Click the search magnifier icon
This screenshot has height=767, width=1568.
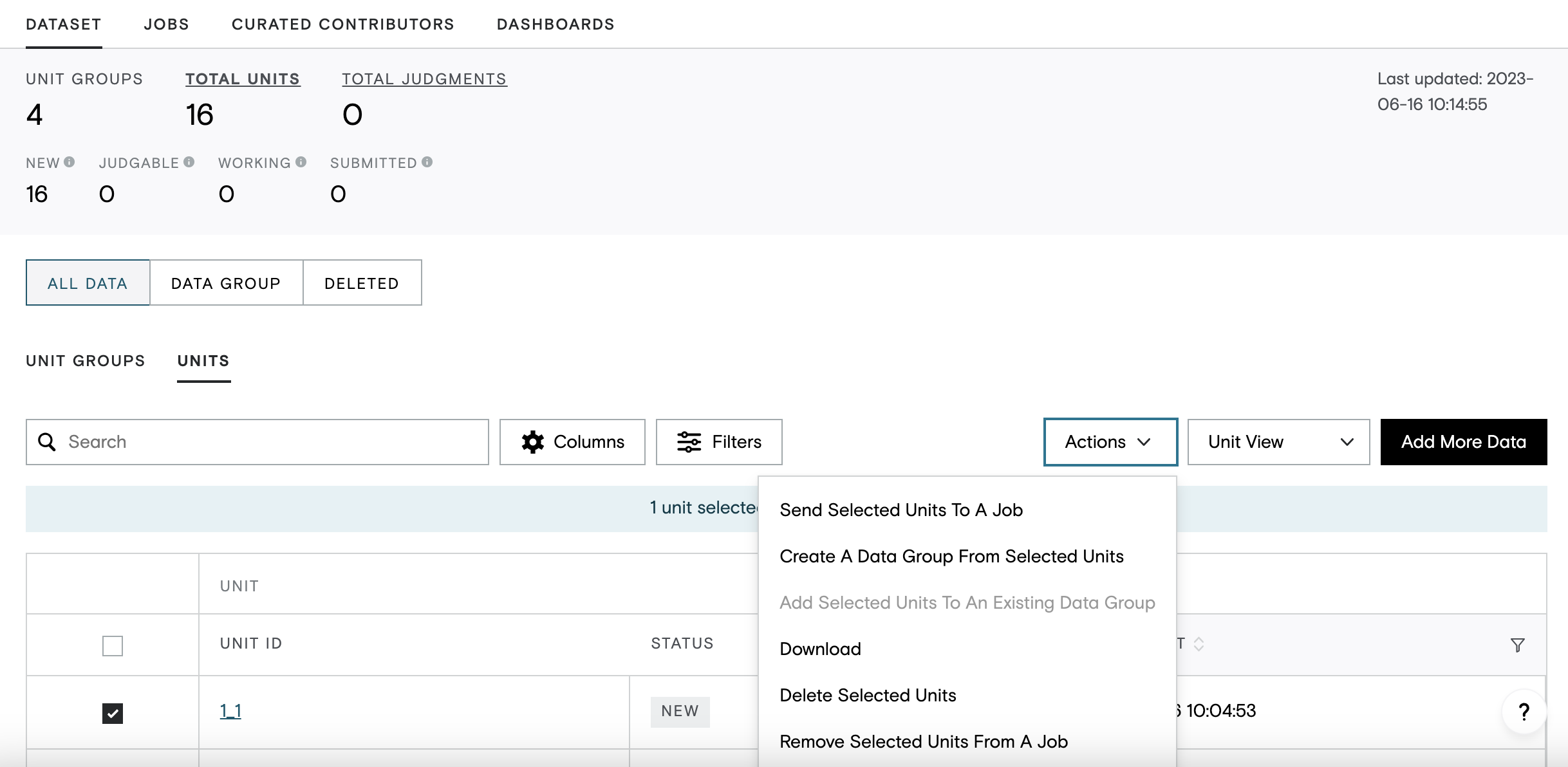click(47, 442)
